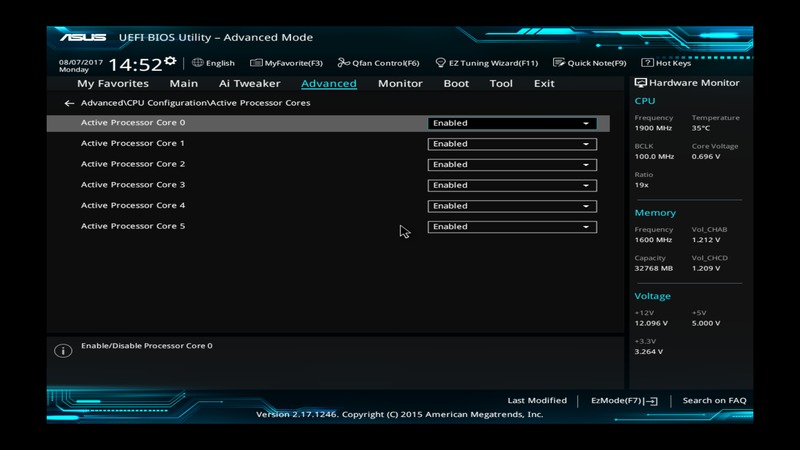800x450 pixels.
Task: Select the Exit menu tab
Action: [544, 84]
